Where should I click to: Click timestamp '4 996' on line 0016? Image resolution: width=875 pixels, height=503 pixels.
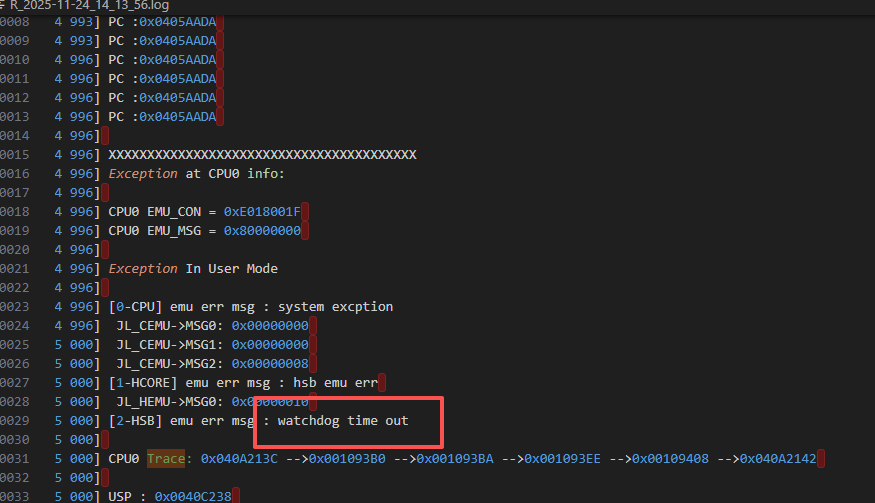pyautogui.click(x=74, y=174)
